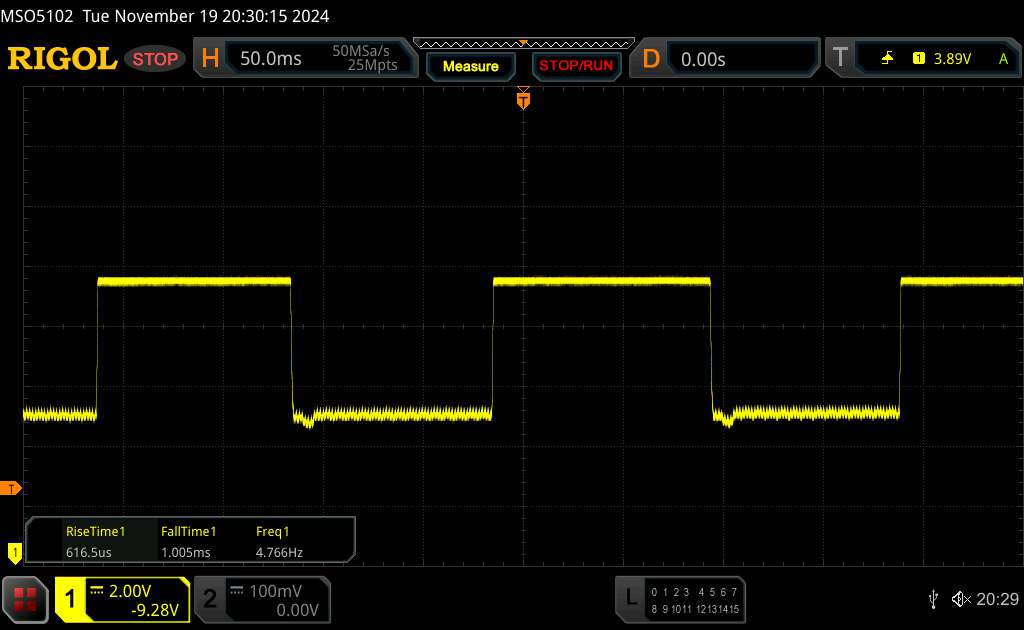This screenshot has height=630, width=1024.
Task: Open the 50.0ms horizontal timebase setting
Action: coord(271,59)
